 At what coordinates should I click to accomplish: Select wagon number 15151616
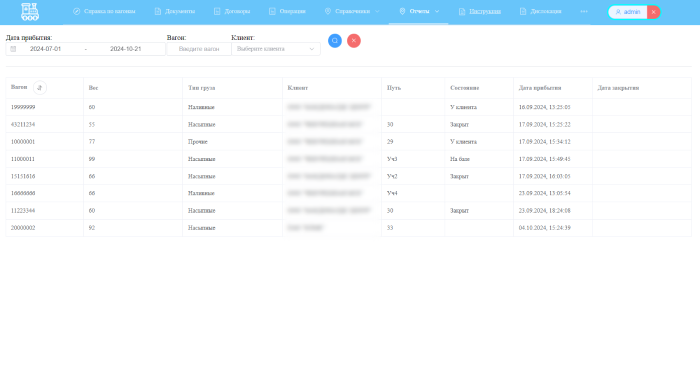click(23, 176)
